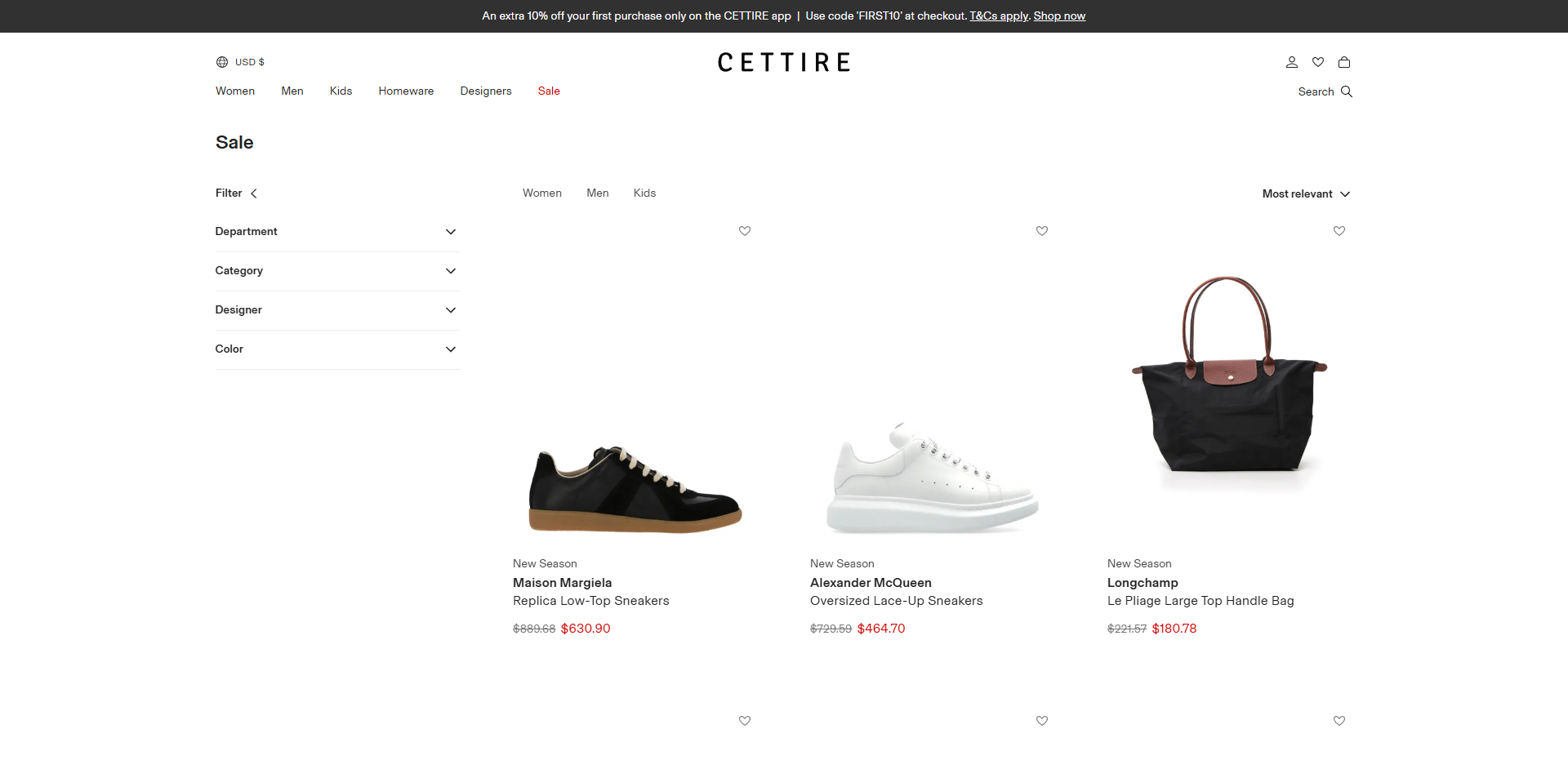
Task: Open the user account icon
Action: pyautogui.click(x=1291, y=62)
